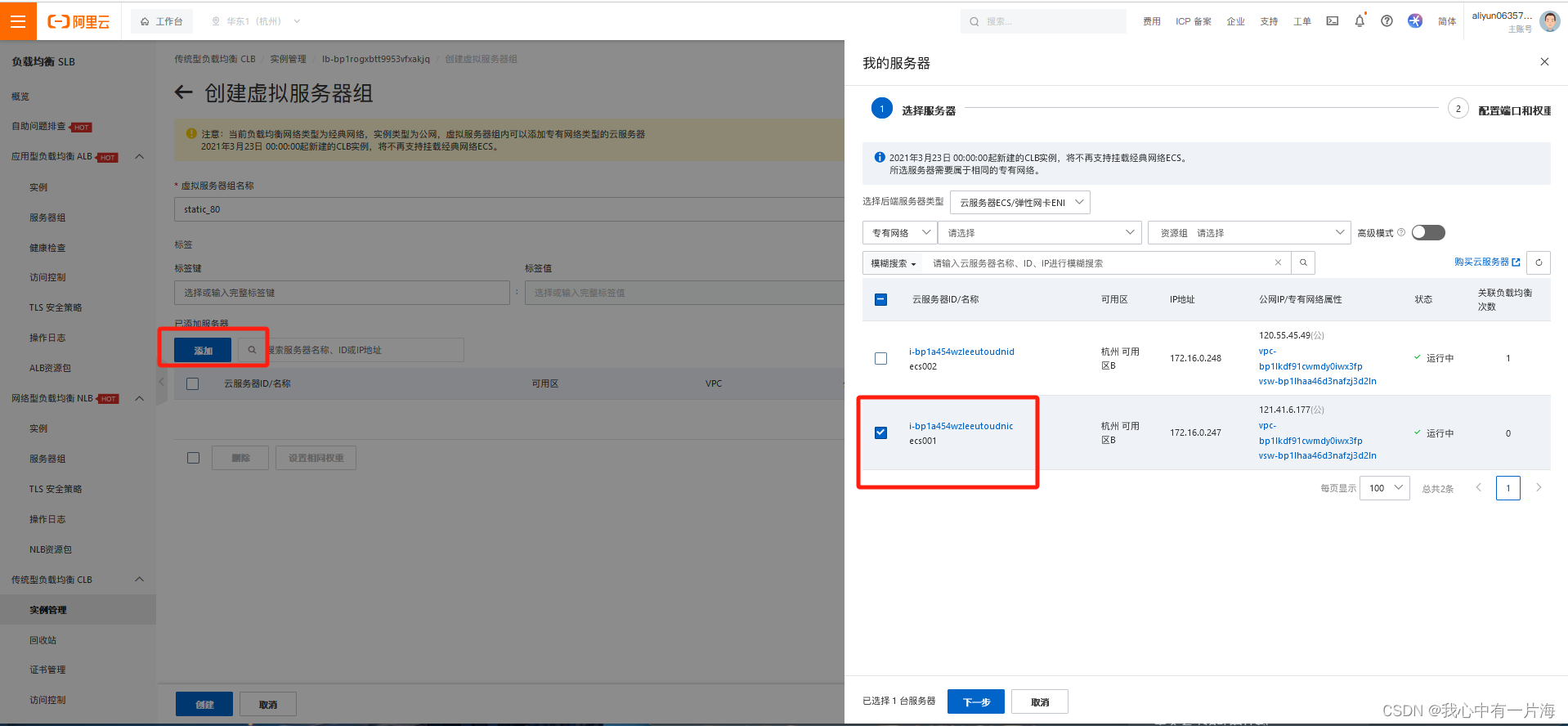Check the ecs002 server checkbox
Screen dimensions: 1568x726
click(x=880, y=358)
